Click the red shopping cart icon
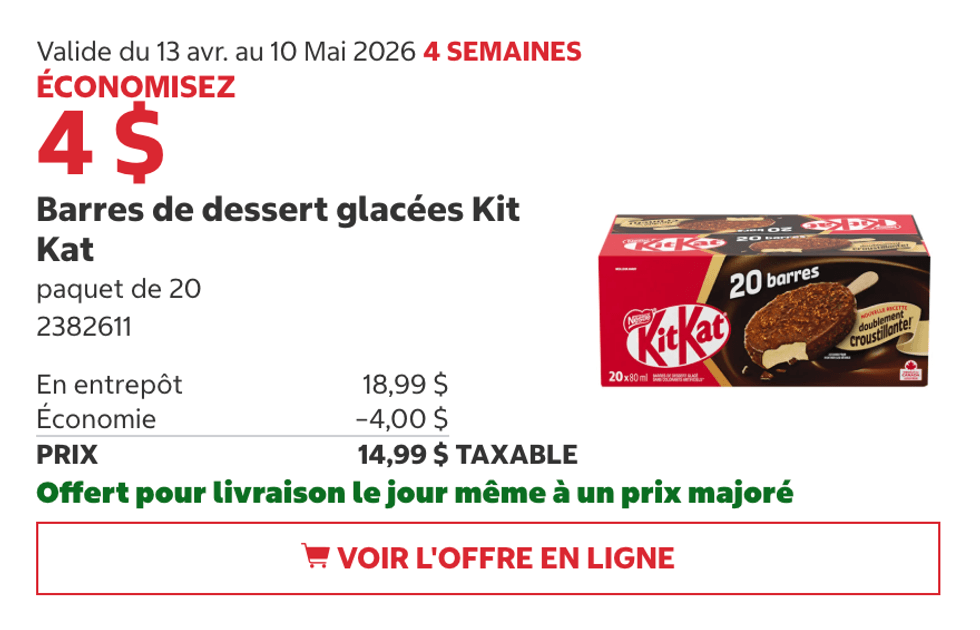980x630 pixels. click(316, 555)
